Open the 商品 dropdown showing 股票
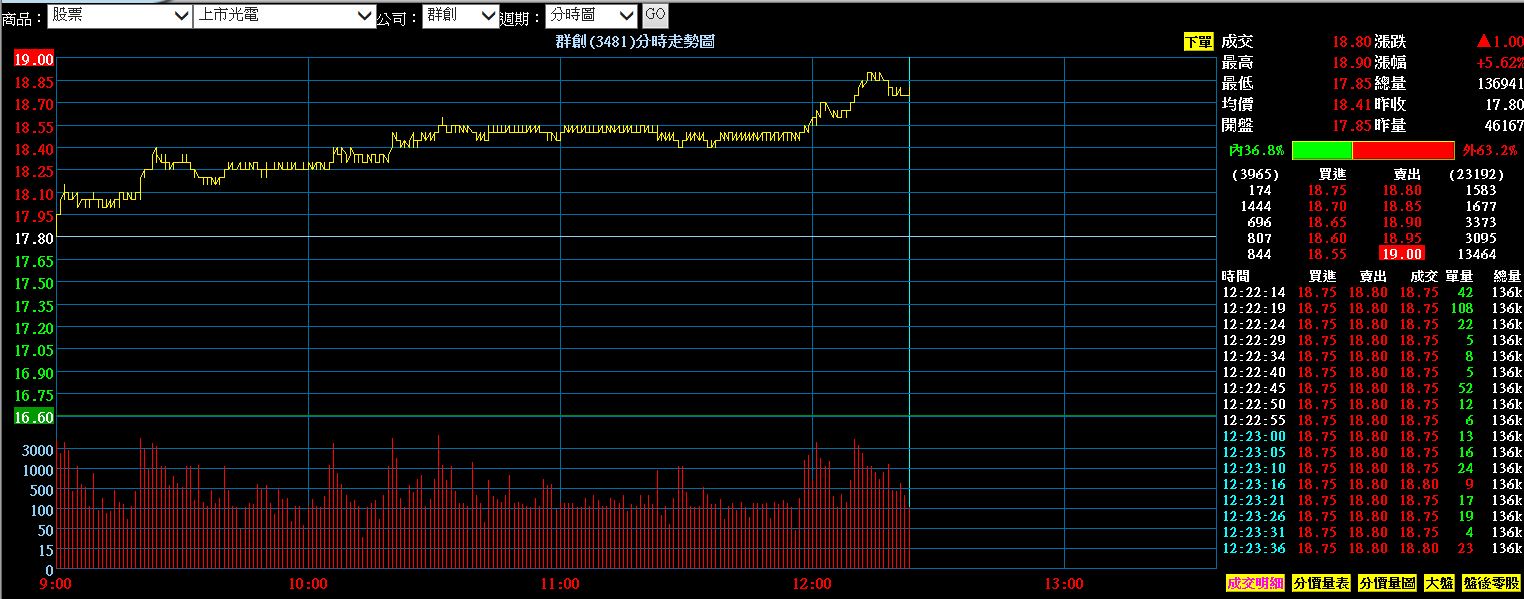The image size is (1524, 599). tap(120, 15)
